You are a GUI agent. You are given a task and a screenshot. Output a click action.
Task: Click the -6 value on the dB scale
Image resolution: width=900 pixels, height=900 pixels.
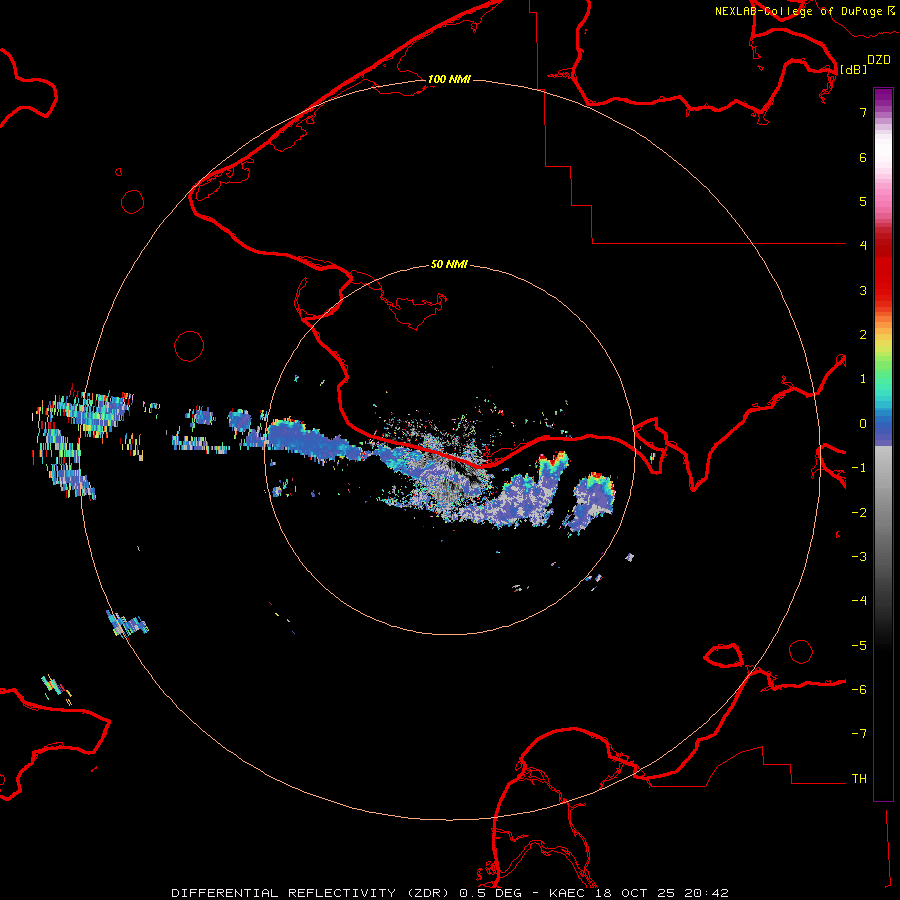[859, 690]
